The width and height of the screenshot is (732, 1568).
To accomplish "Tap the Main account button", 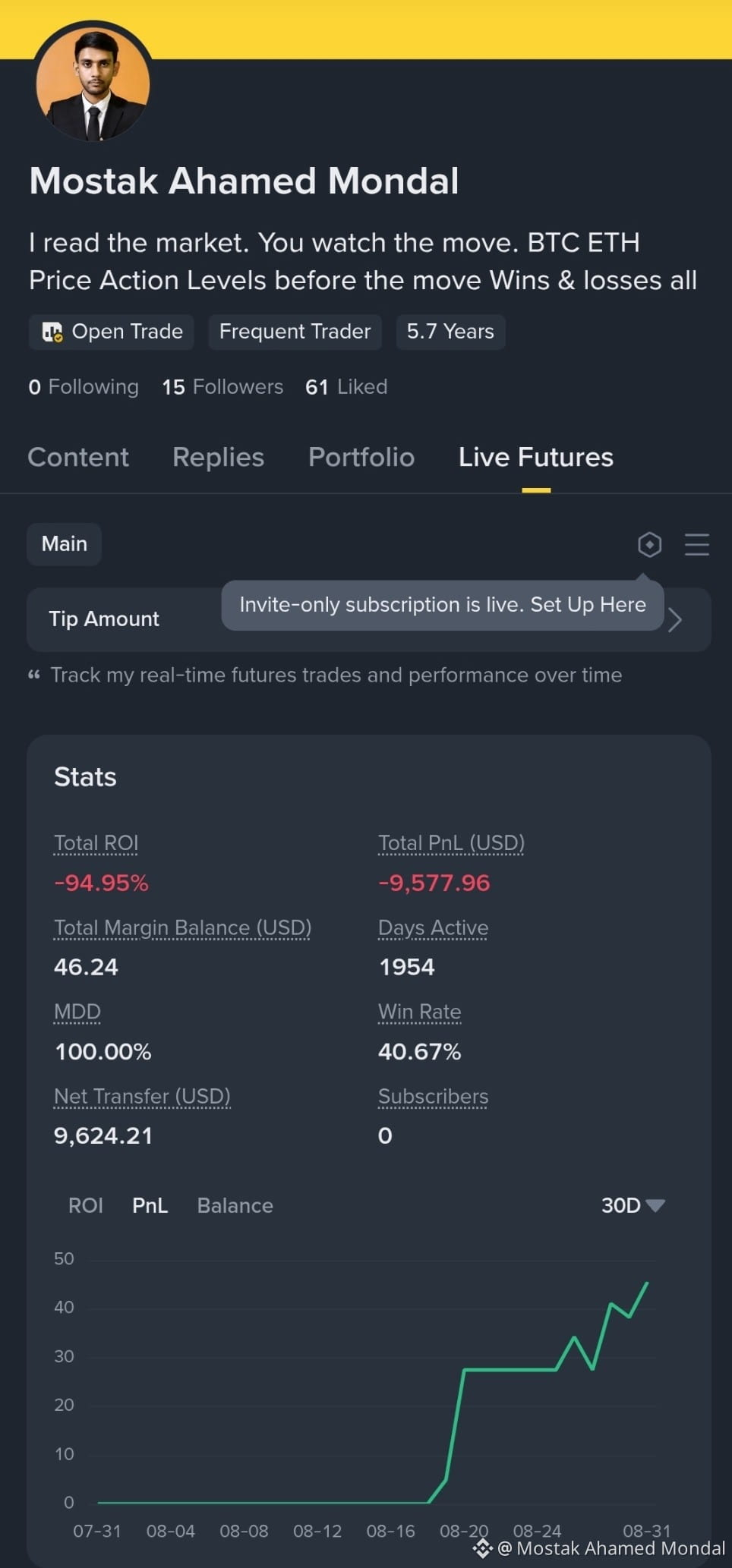I will pos(65,544).
